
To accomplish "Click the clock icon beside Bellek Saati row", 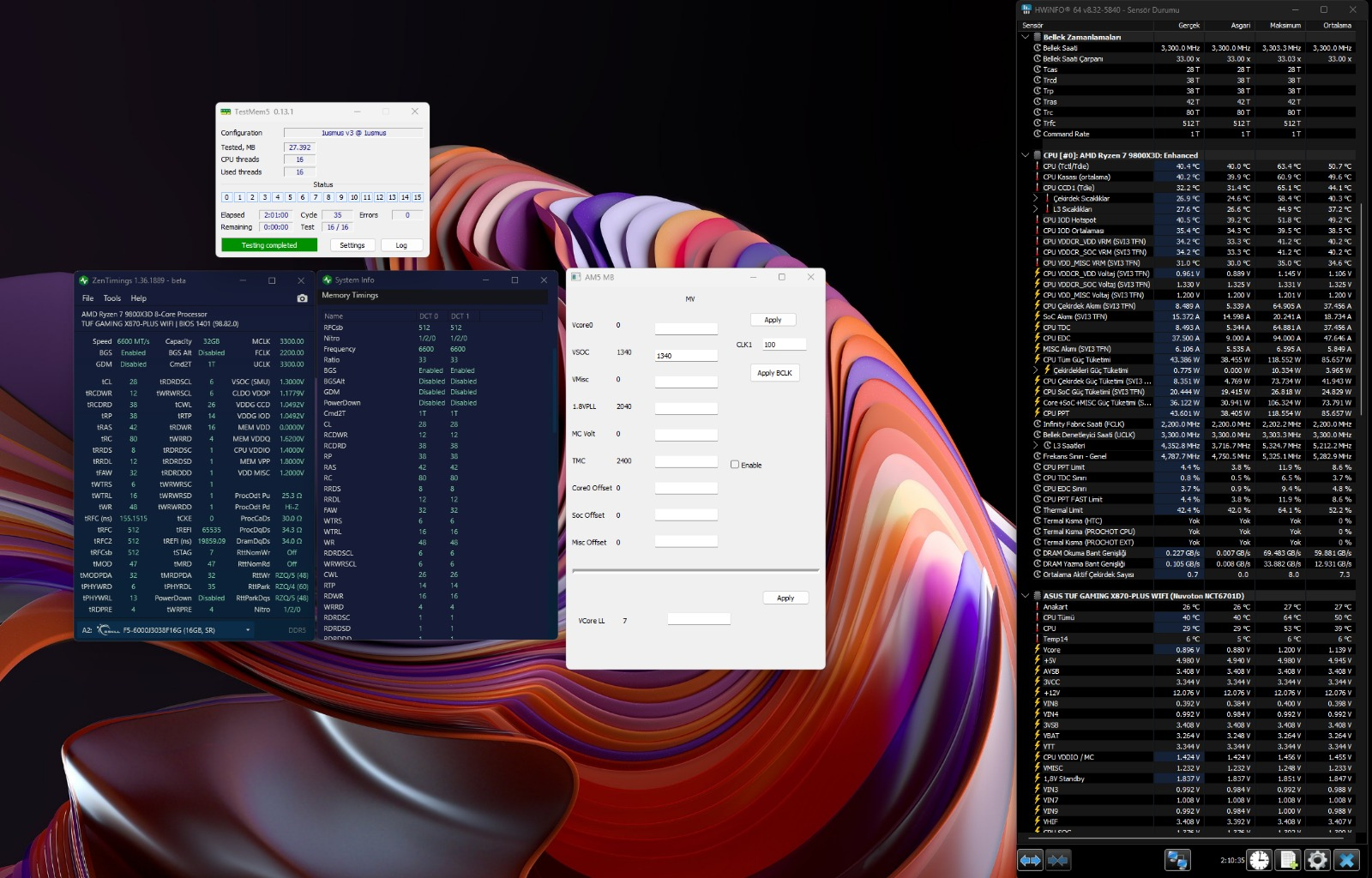I will tap(1037, 48).
